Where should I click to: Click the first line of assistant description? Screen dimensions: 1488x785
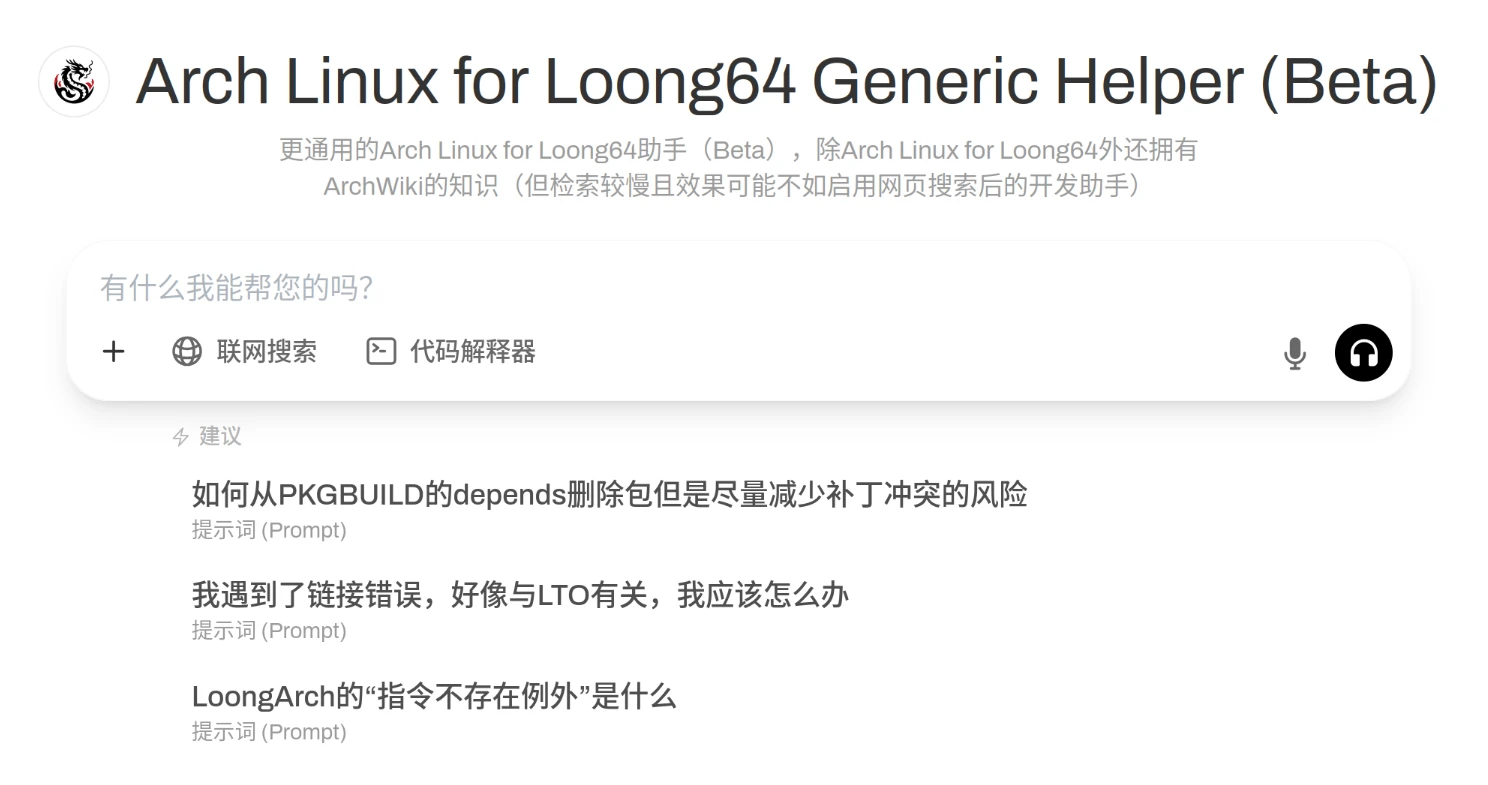(738, 150)
